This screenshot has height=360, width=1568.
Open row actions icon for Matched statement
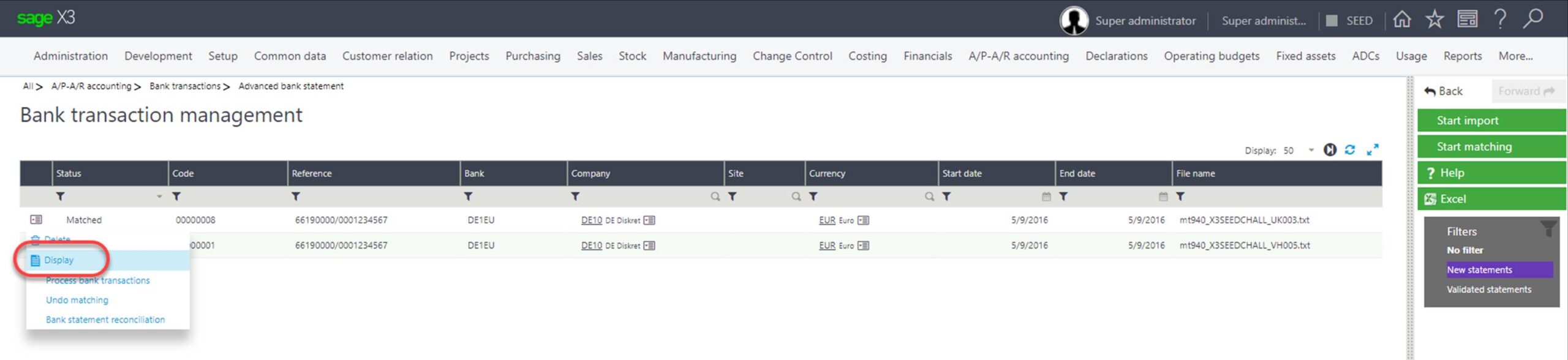pyautogui.click(x=36, y=220)
